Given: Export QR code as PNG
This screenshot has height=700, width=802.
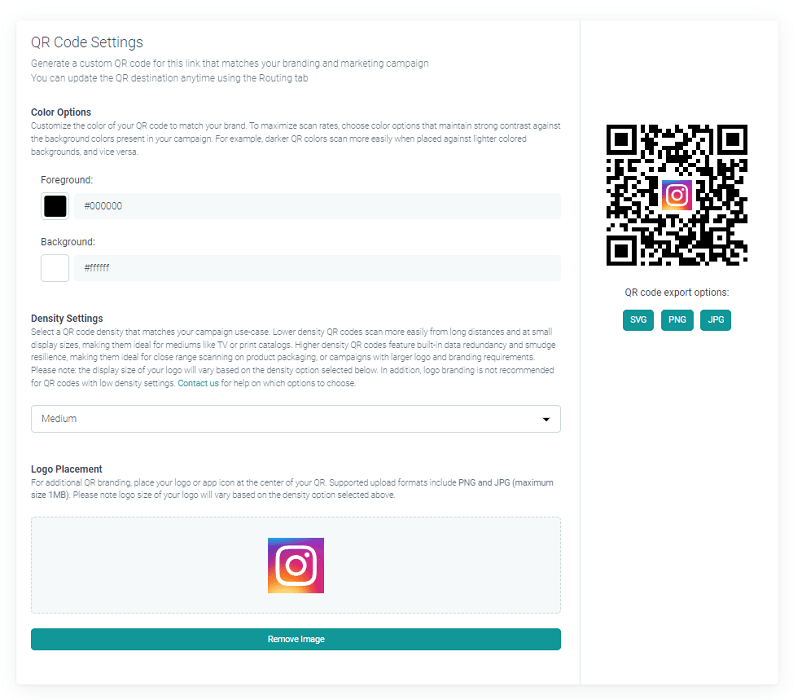Looking at the screenshot, I should click(677, 320).
